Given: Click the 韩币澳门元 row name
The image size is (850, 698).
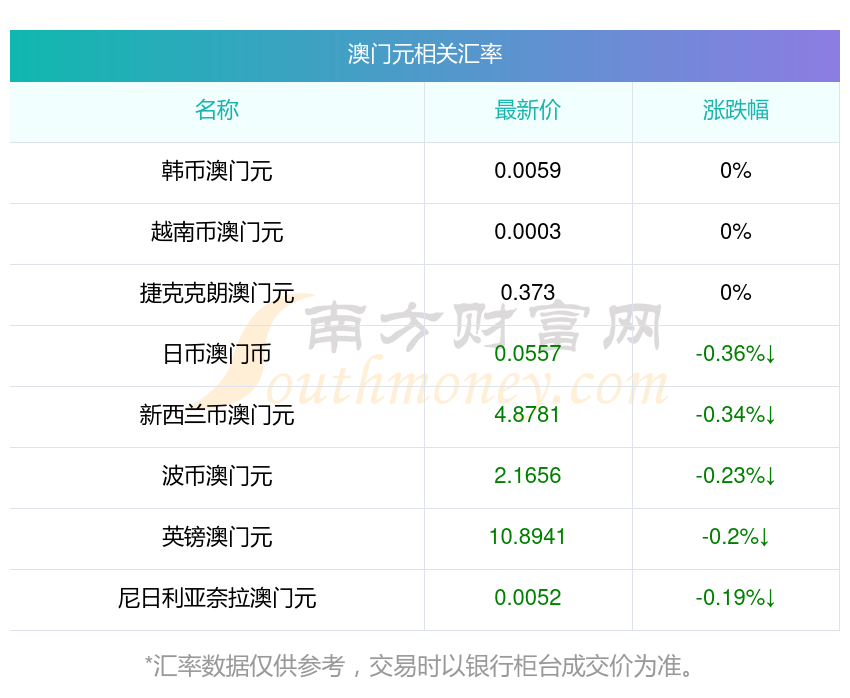Looking at the screenshot, I should [217, 171].
